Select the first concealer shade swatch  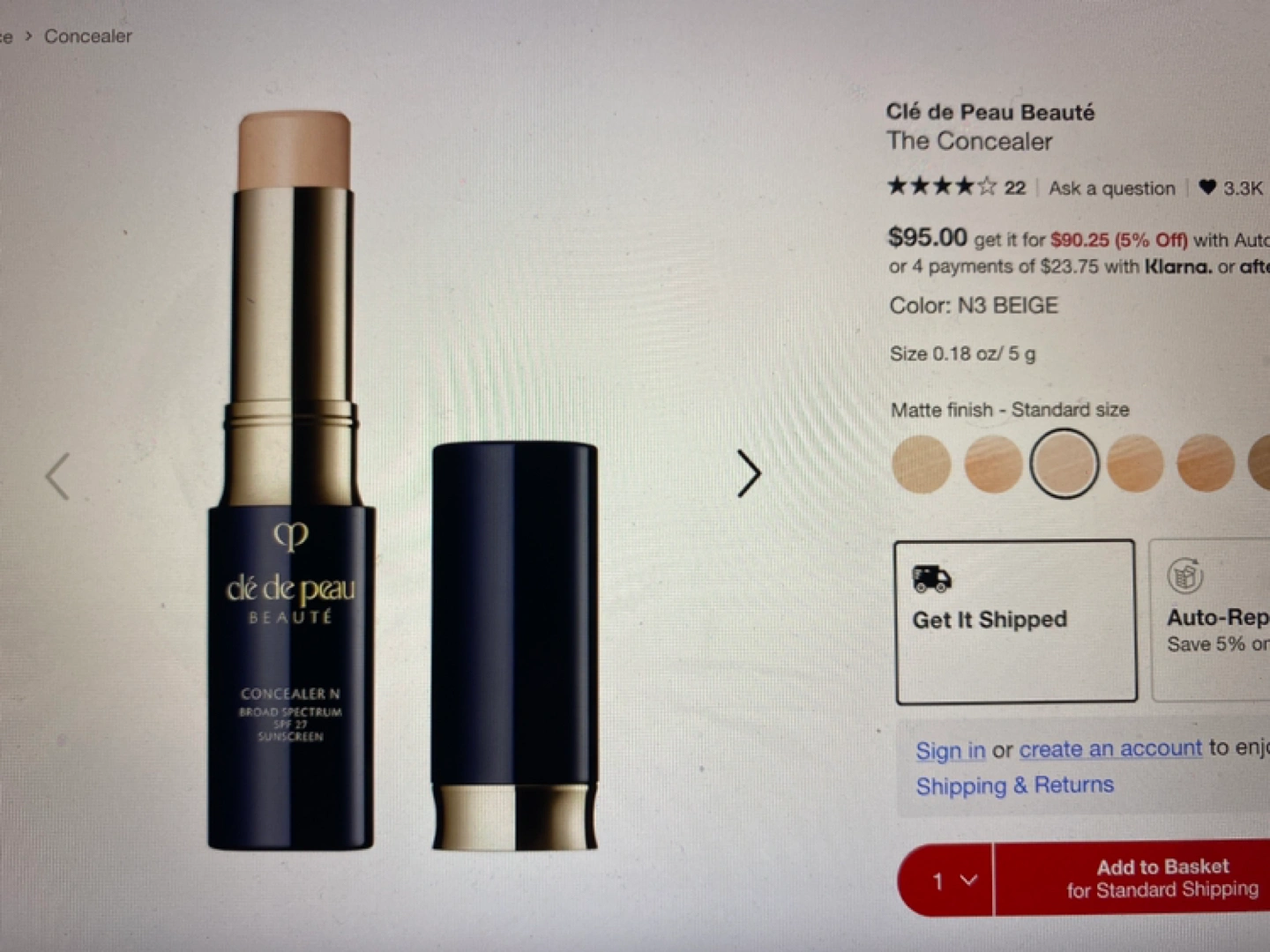click(922, 464)
